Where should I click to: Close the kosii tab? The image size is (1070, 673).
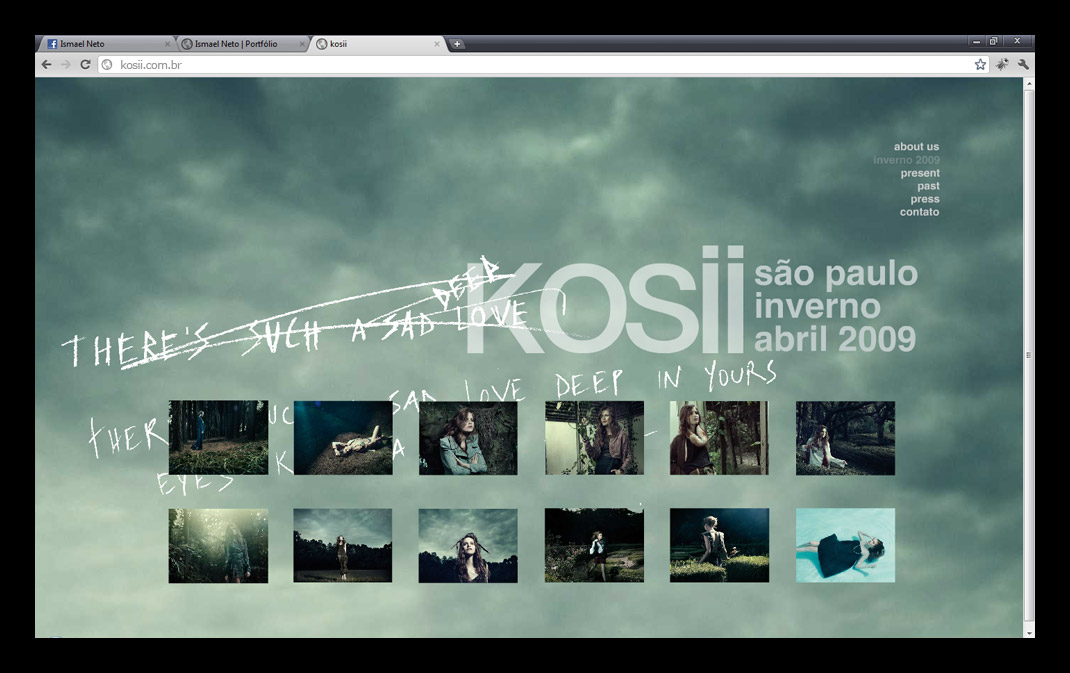tap(437, 44)
